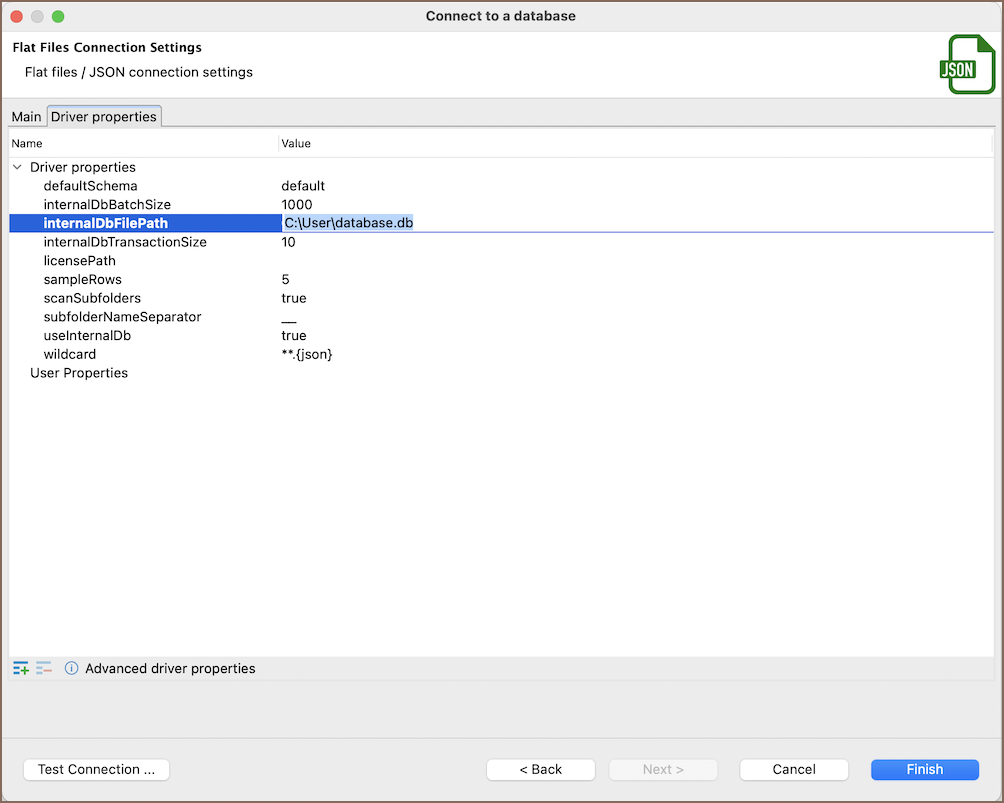Collapse the Driver properties tree group
The height and width of the screenshot is (803, 1004).
(17, 167)
